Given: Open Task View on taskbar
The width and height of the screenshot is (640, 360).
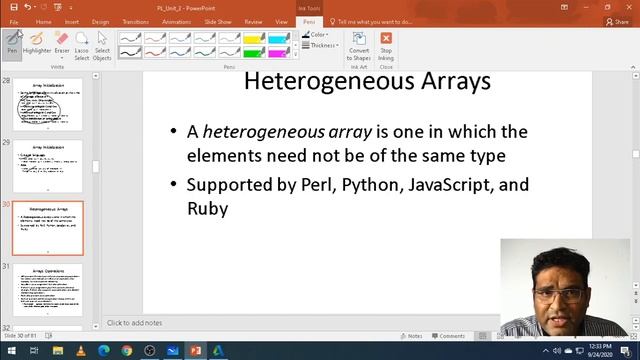Looking at the screenshot, I should click(34, 351).
